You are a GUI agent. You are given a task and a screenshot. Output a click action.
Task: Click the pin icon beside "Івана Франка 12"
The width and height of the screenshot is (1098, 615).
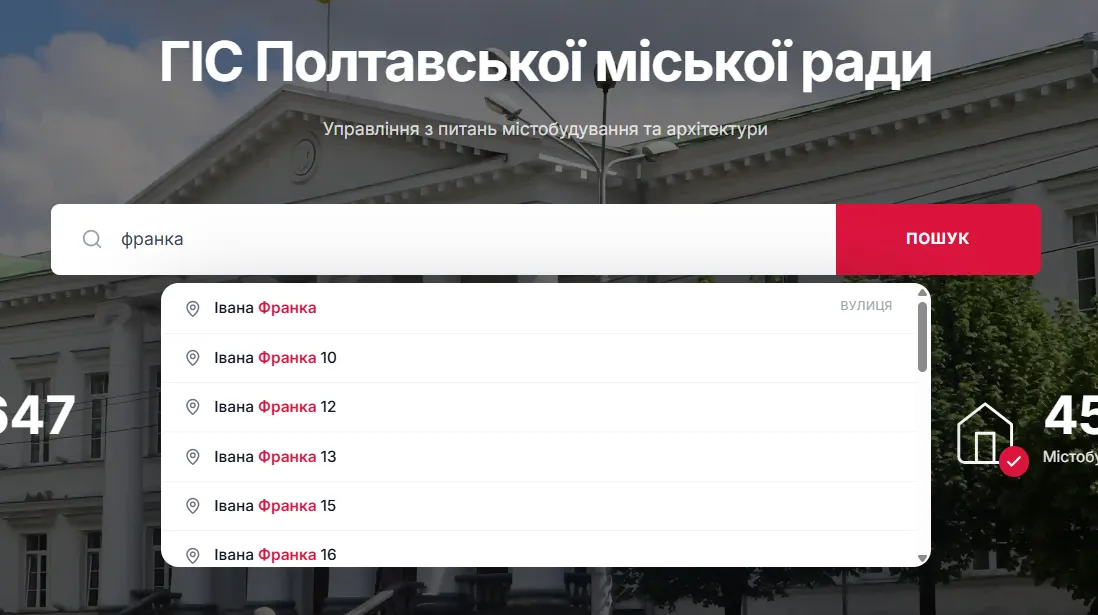point(193,406)
